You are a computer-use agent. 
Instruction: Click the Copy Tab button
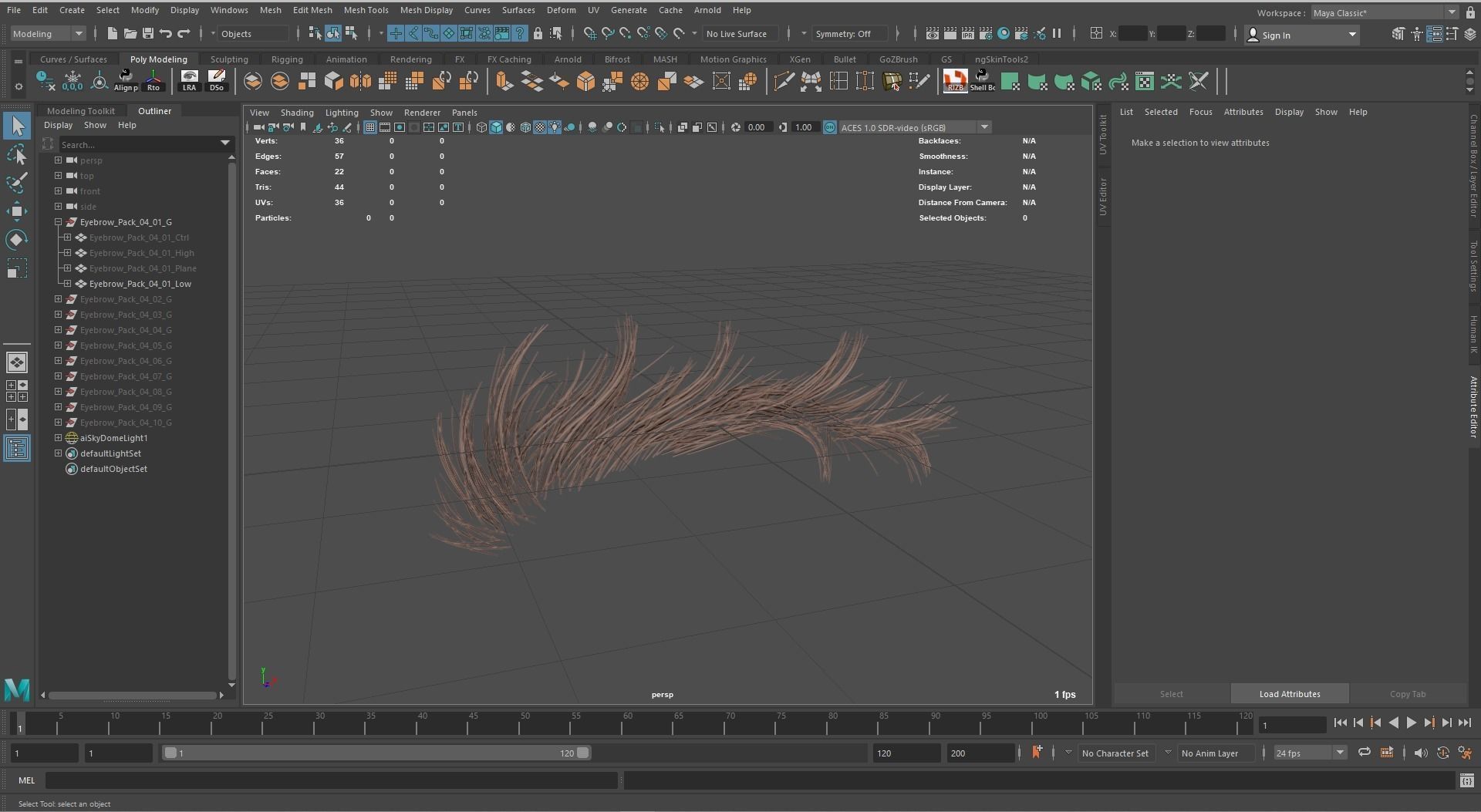[x=1408, y=693]
